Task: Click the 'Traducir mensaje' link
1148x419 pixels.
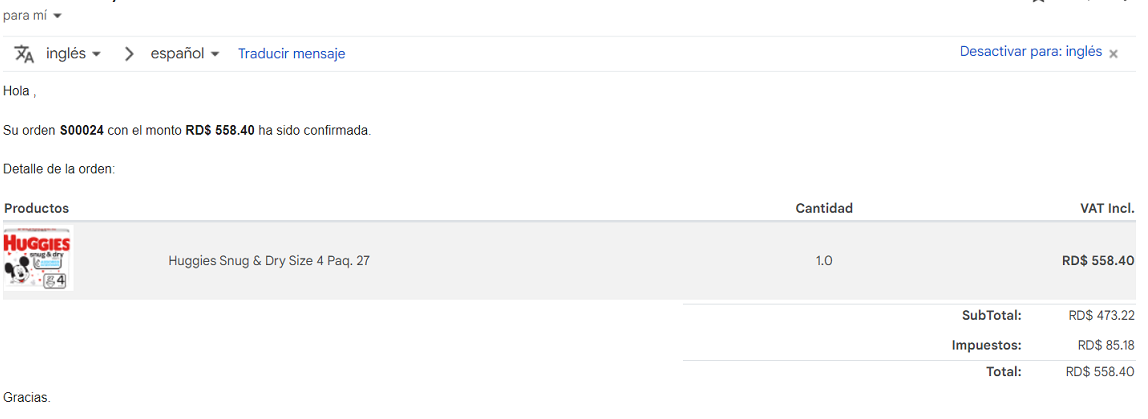Action: tap(291, 54)
